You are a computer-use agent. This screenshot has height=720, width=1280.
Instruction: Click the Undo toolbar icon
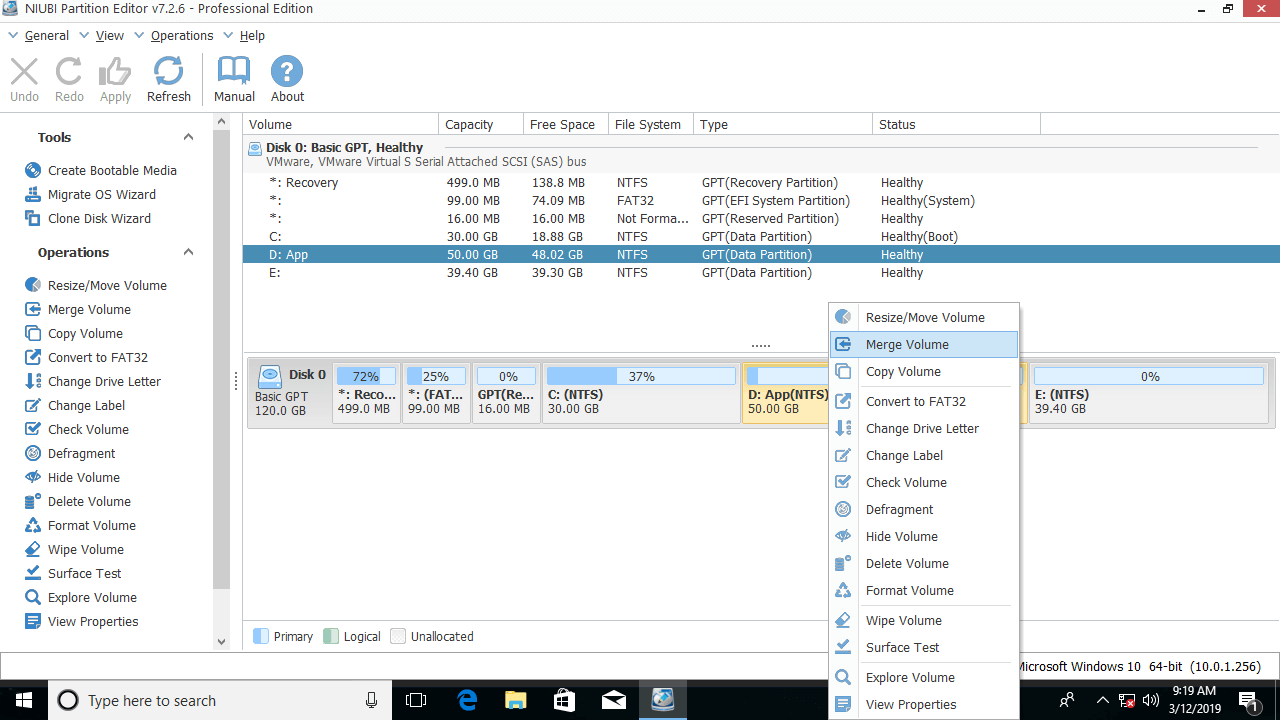point(24,72)
